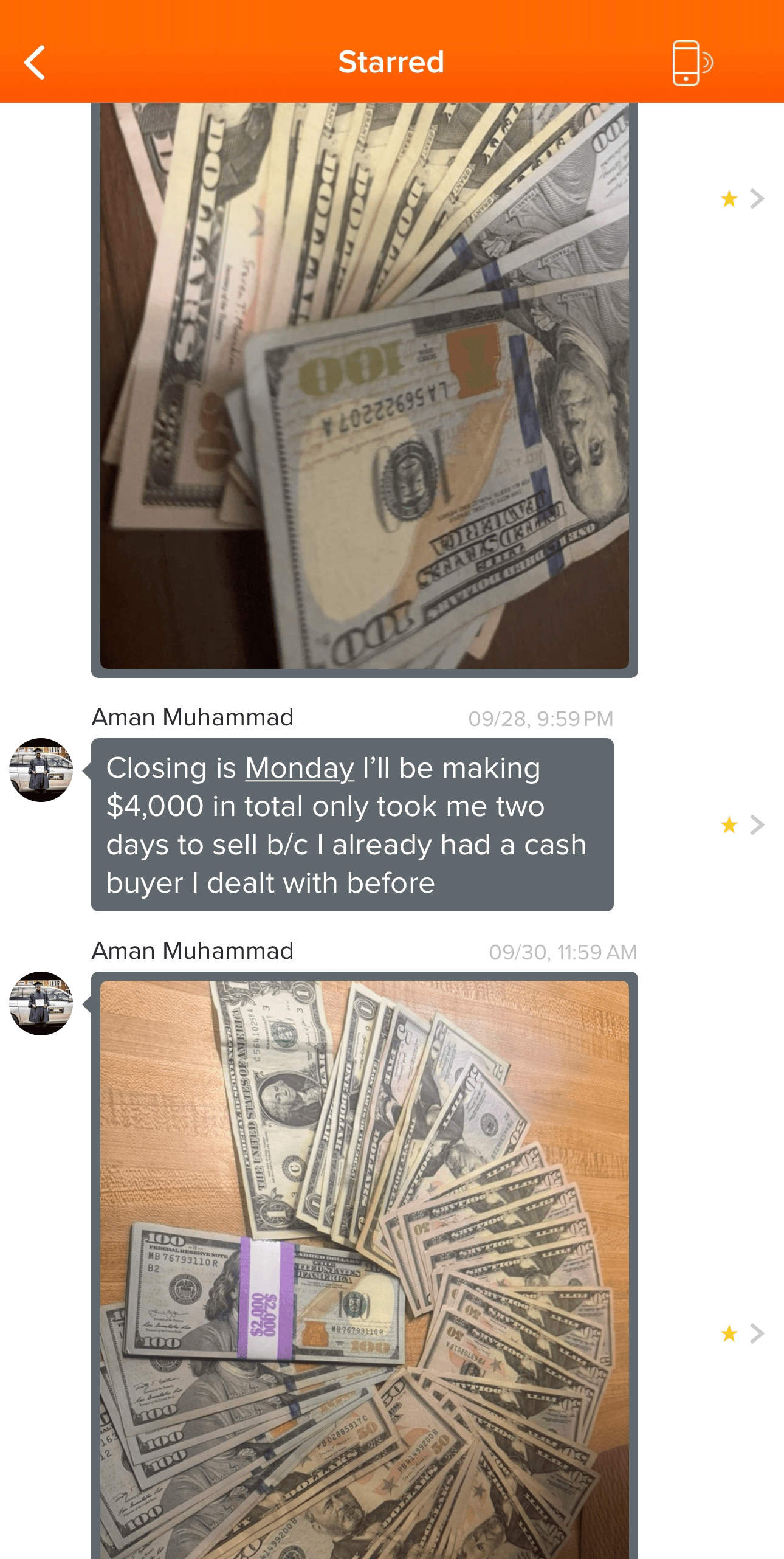Tap the 09/30, 11:59 AM timestamp
Screen dimensions: 784x1559
(x=563, y=952)
